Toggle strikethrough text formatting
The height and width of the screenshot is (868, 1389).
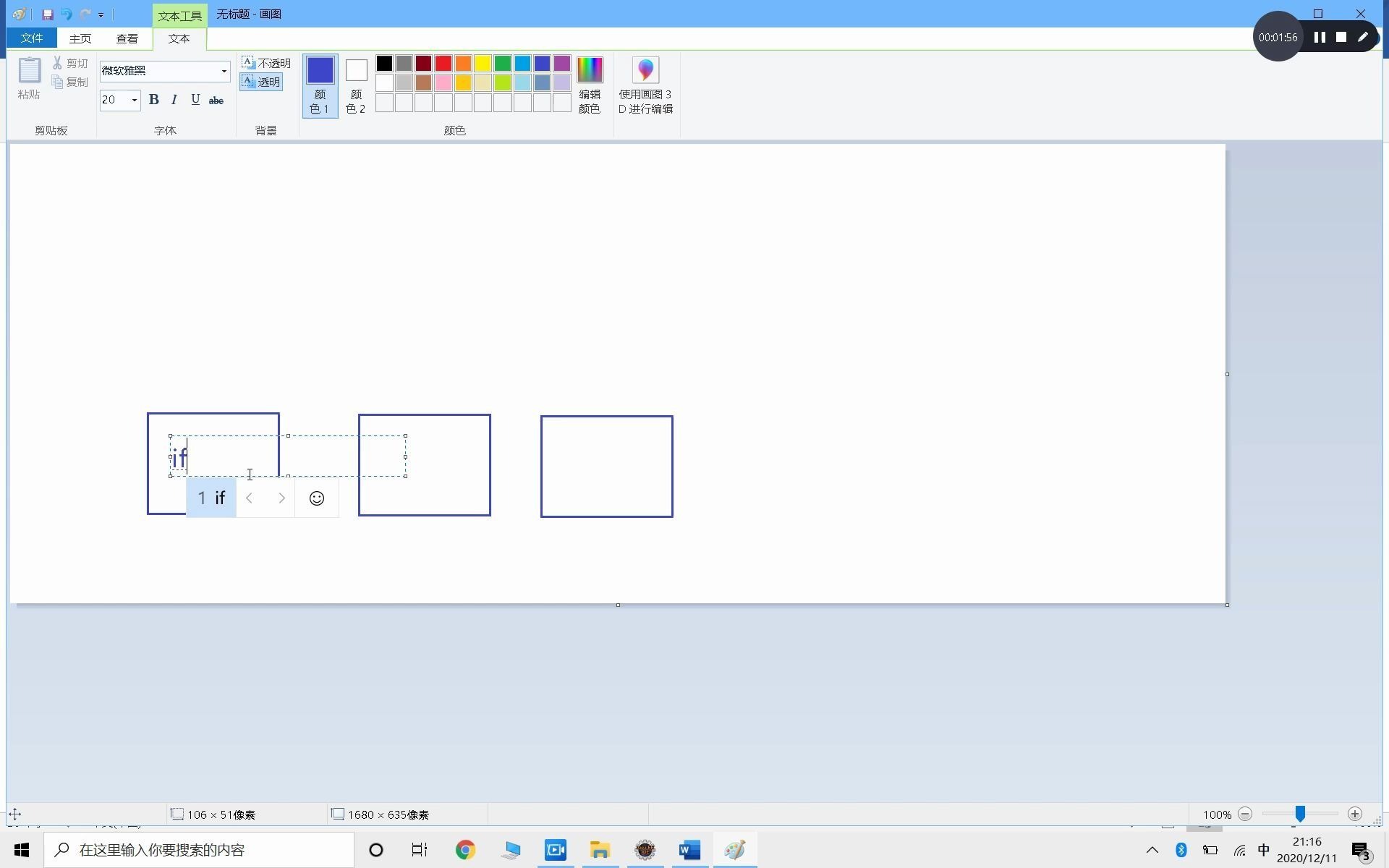[x=216, y=100]
